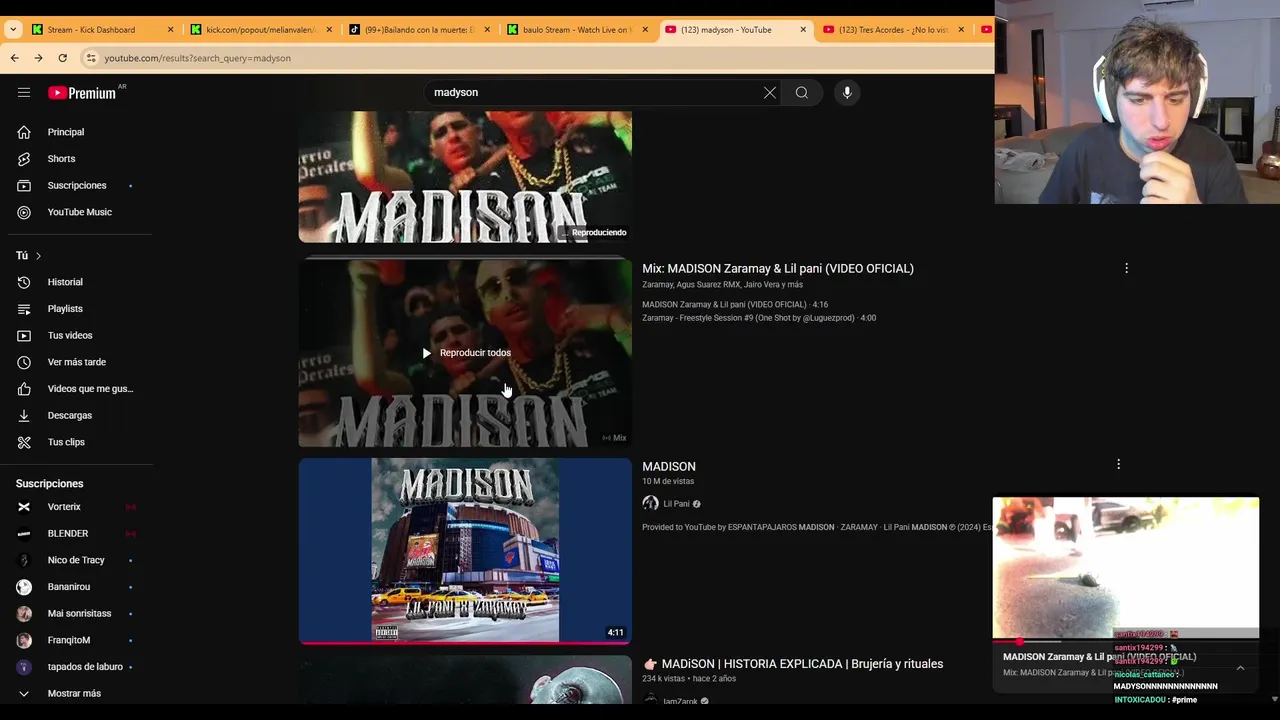Expand the miniplayer queue chevron

[1240, 668]
